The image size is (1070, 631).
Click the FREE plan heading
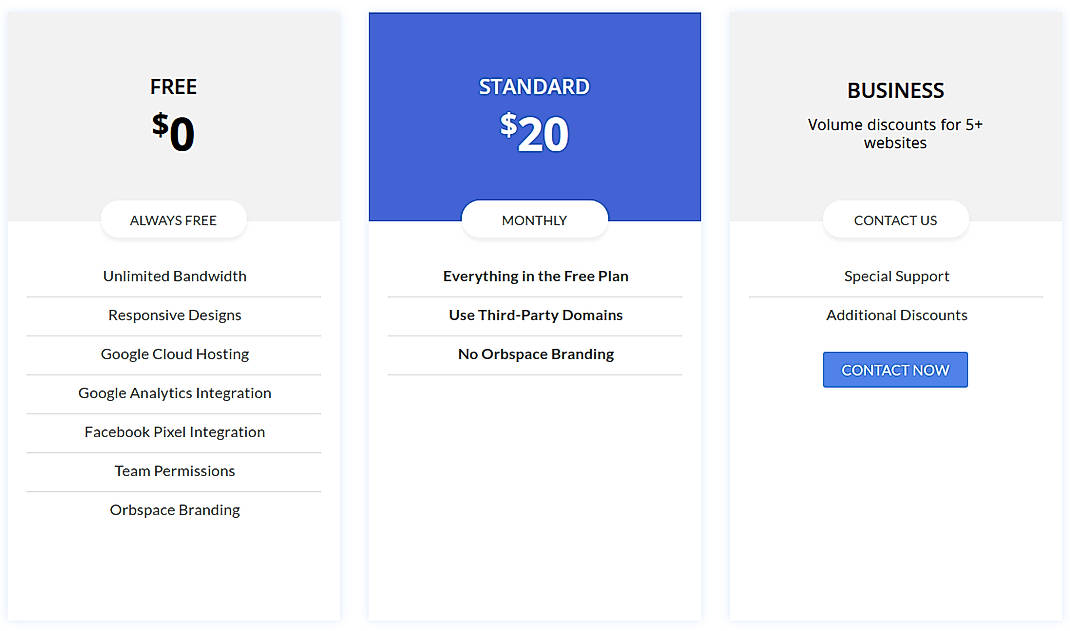[x=173, y=87]
